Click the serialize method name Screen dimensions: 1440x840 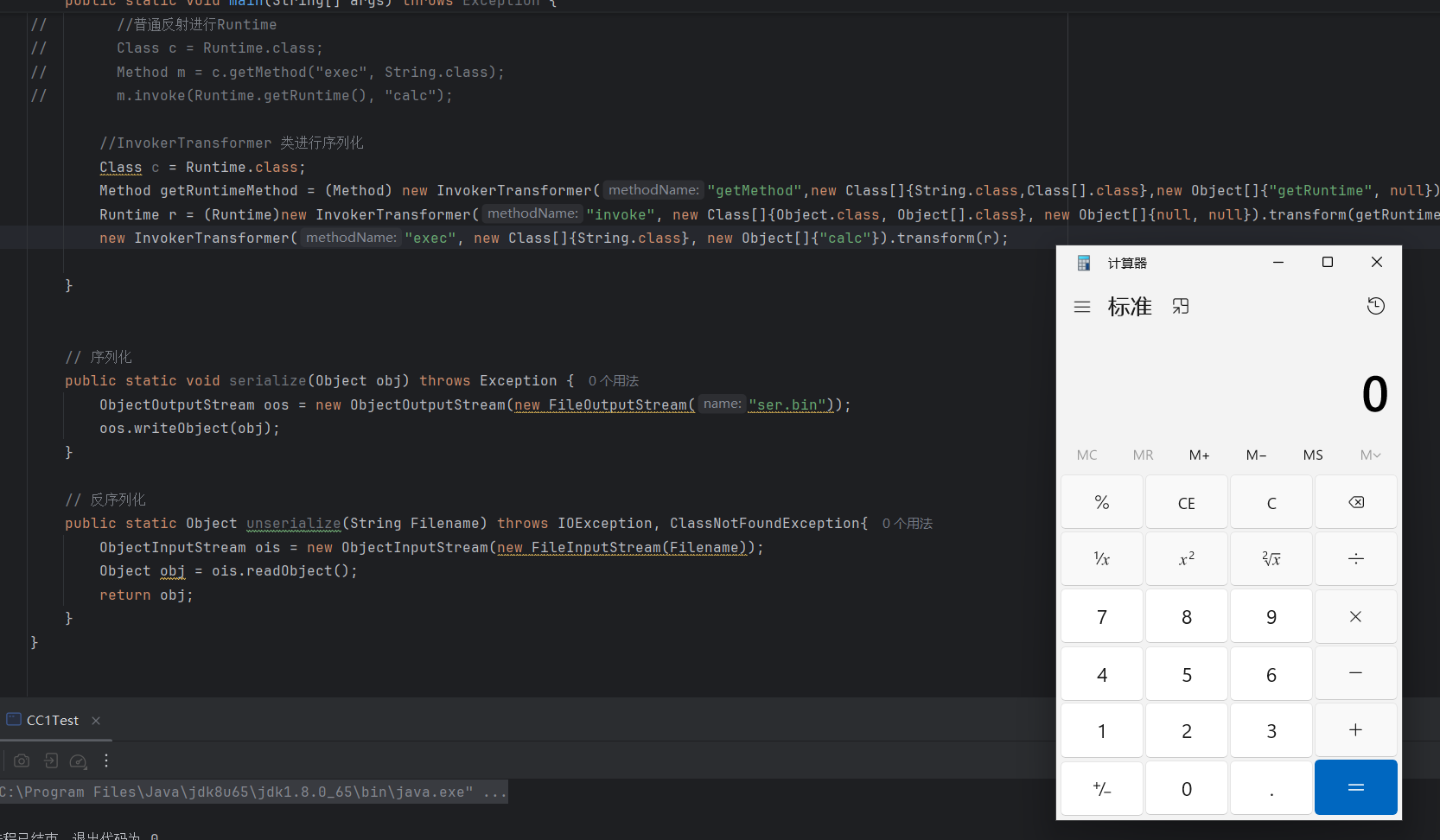(268, 381)
